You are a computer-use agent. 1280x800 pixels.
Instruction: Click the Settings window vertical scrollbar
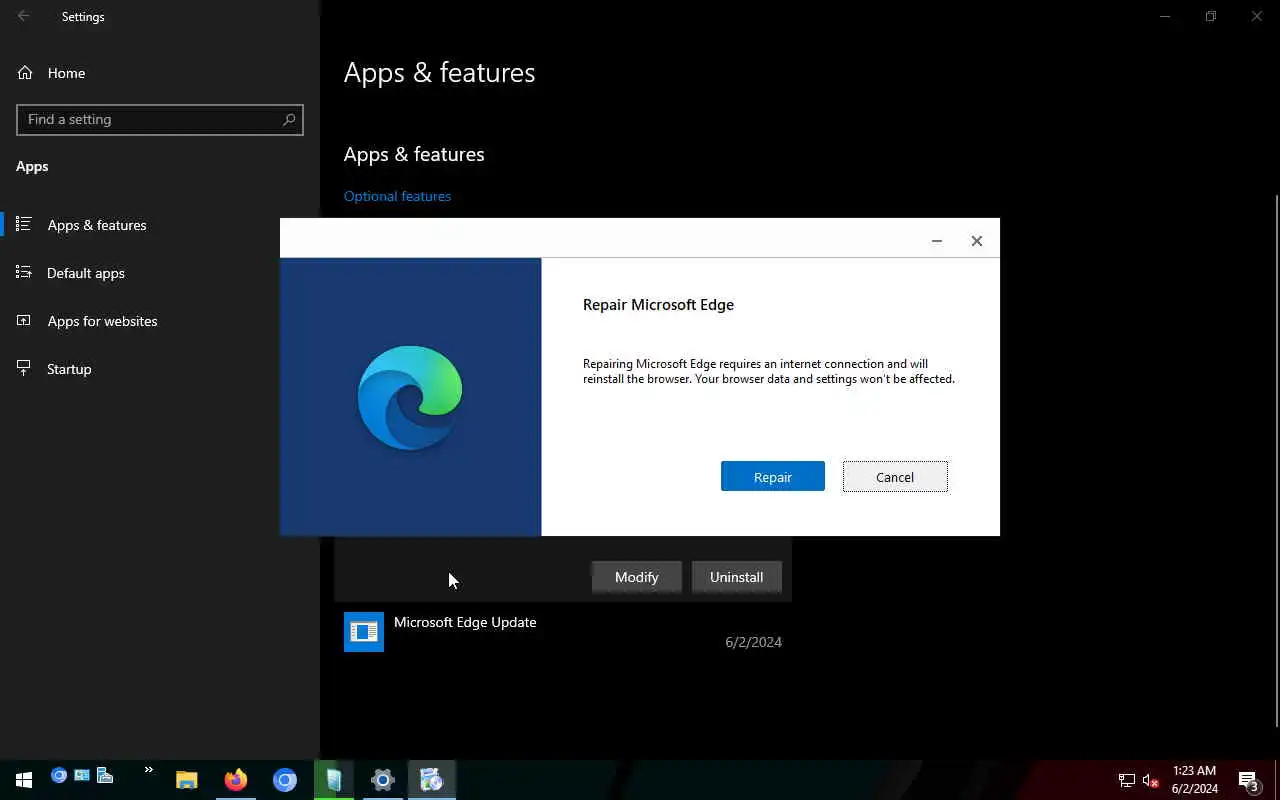point(1276,460)
